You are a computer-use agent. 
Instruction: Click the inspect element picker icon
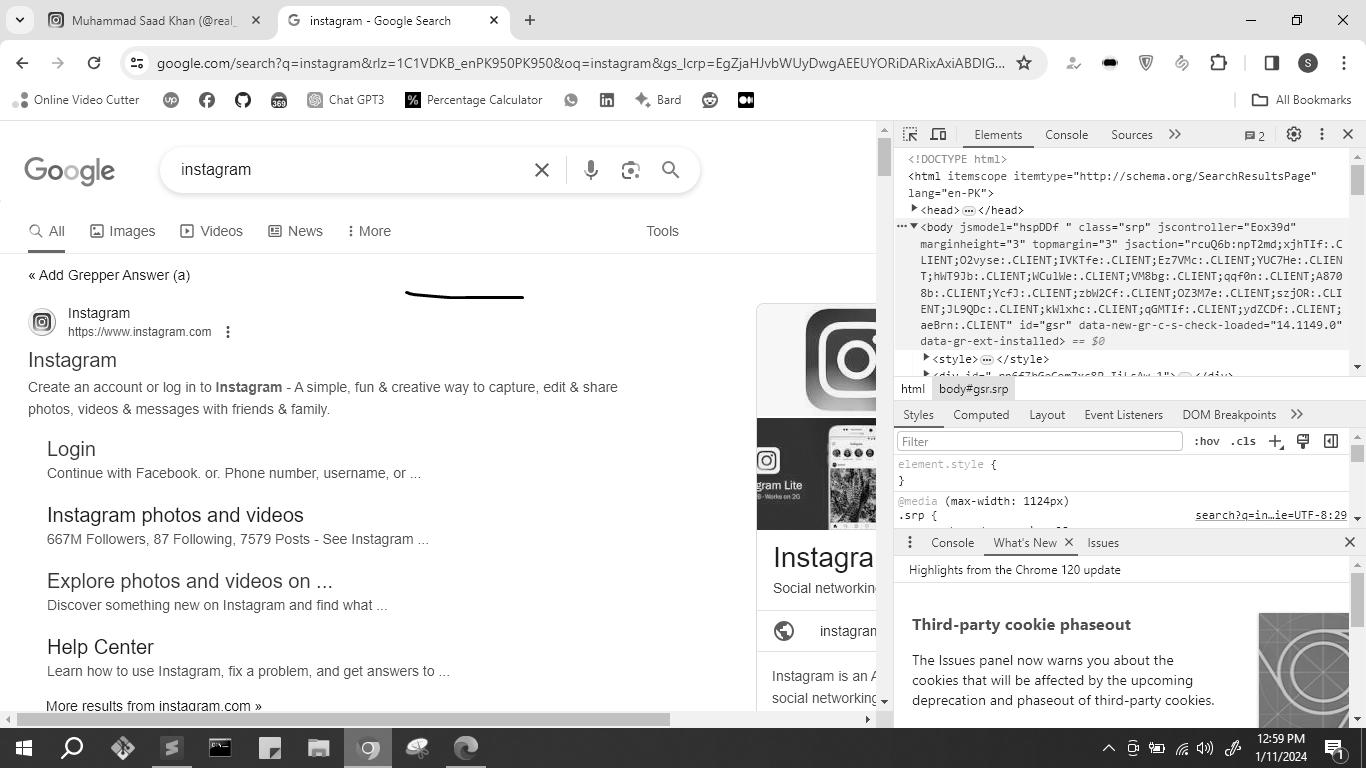[x=910, y=134]
